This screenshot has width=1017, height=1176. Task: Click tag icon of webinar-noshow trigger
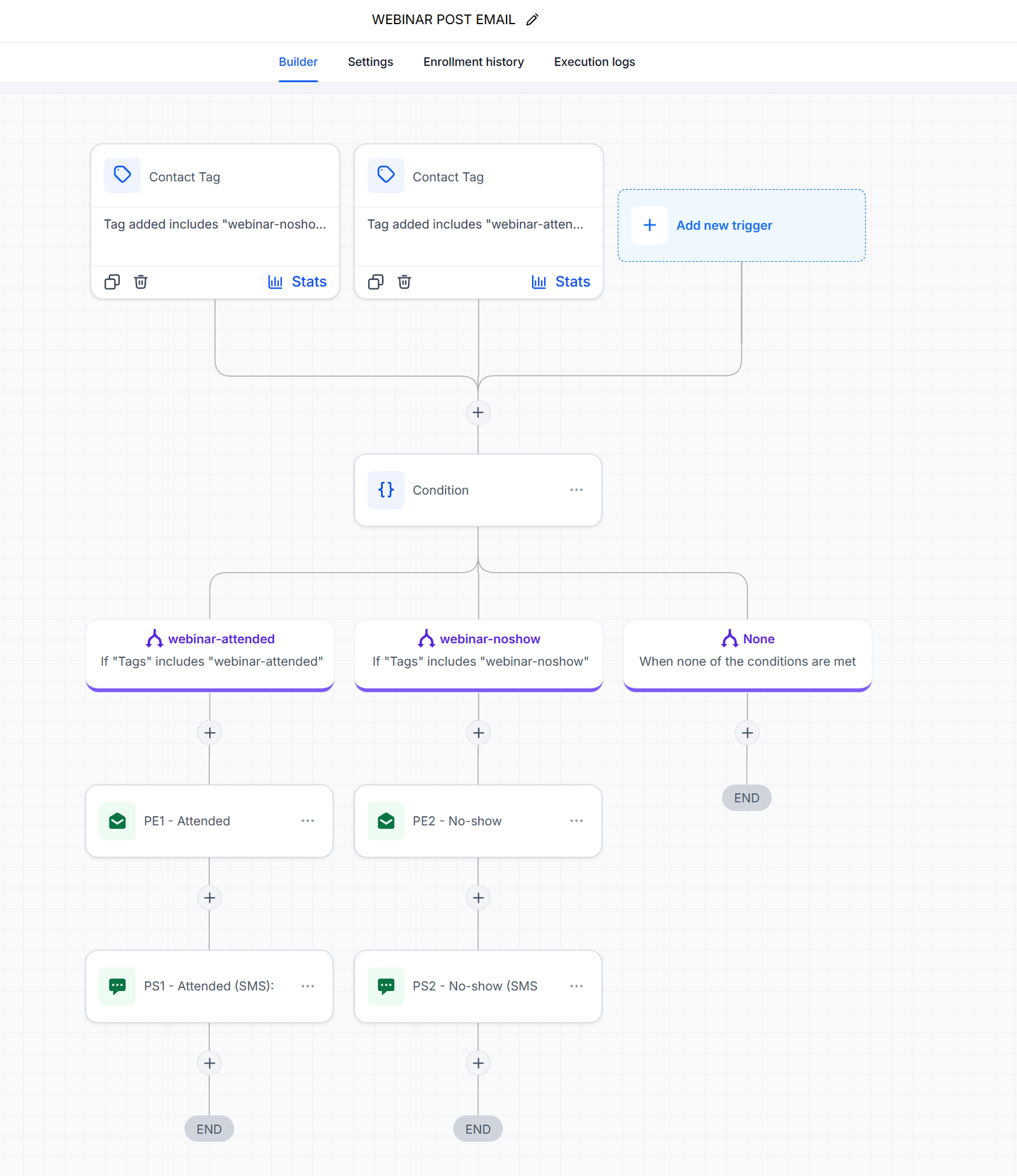click(x=122, y=175)
